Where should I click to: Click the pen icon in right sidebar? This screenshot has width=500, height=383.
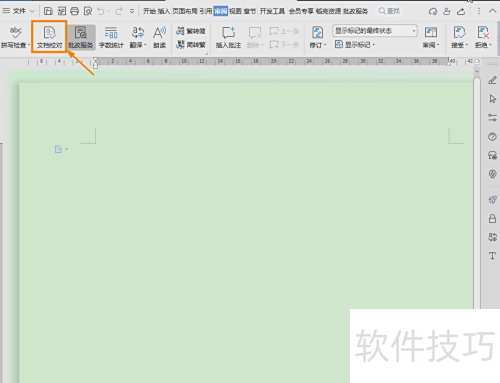[x=492, y=80]
